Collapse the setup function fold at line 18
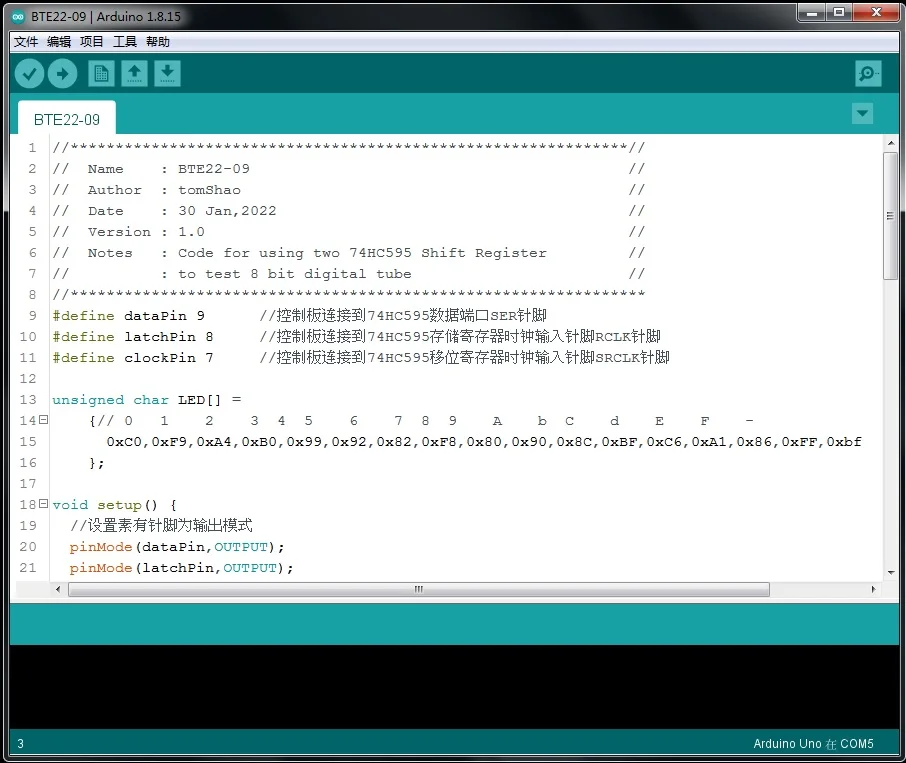The height and width of the screenshot is (763, 906). [43, 504]
